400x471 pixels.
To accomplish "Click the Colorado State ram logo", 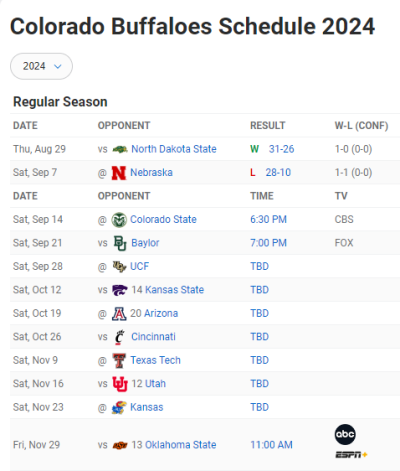I will 119,220.
